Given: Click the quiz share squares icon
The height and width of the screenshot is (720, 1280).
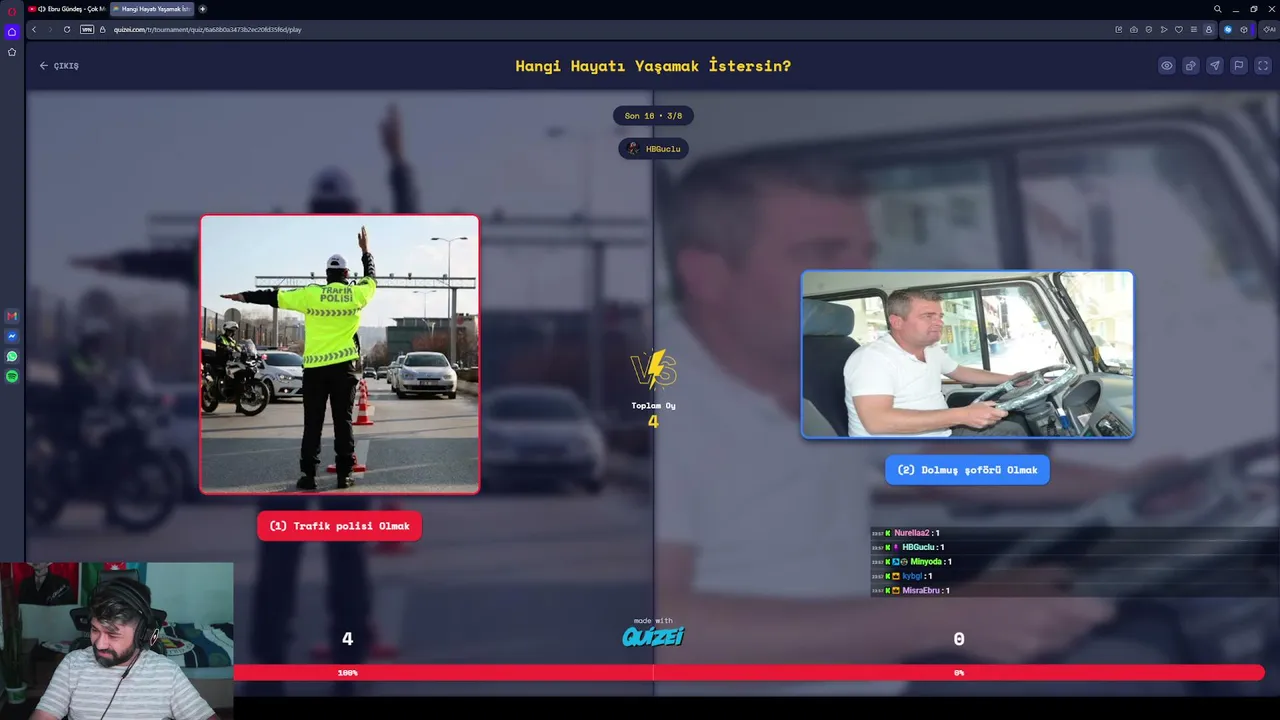Looking at the screenshot, I should [1190, 66].
